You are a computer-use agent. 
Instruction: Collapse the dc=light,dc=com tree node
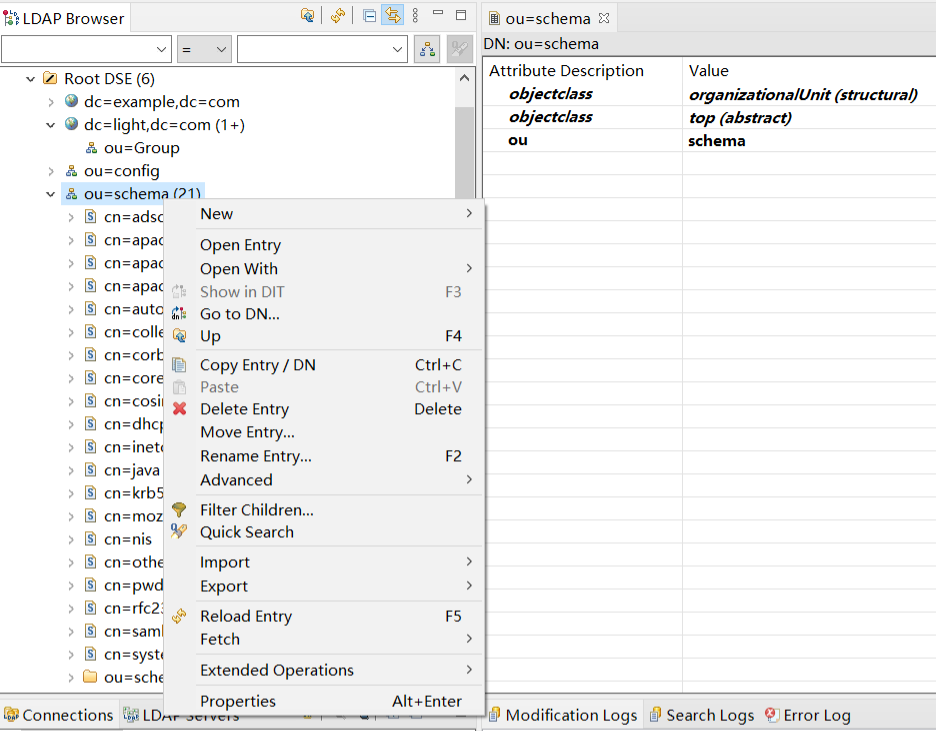pos(51,125)
